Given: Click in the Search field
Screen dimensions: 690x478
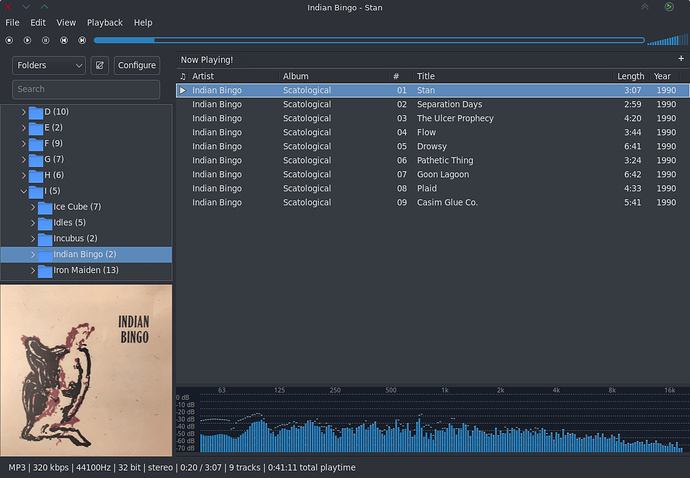Looking at the screenshot, I should [85, 89].
